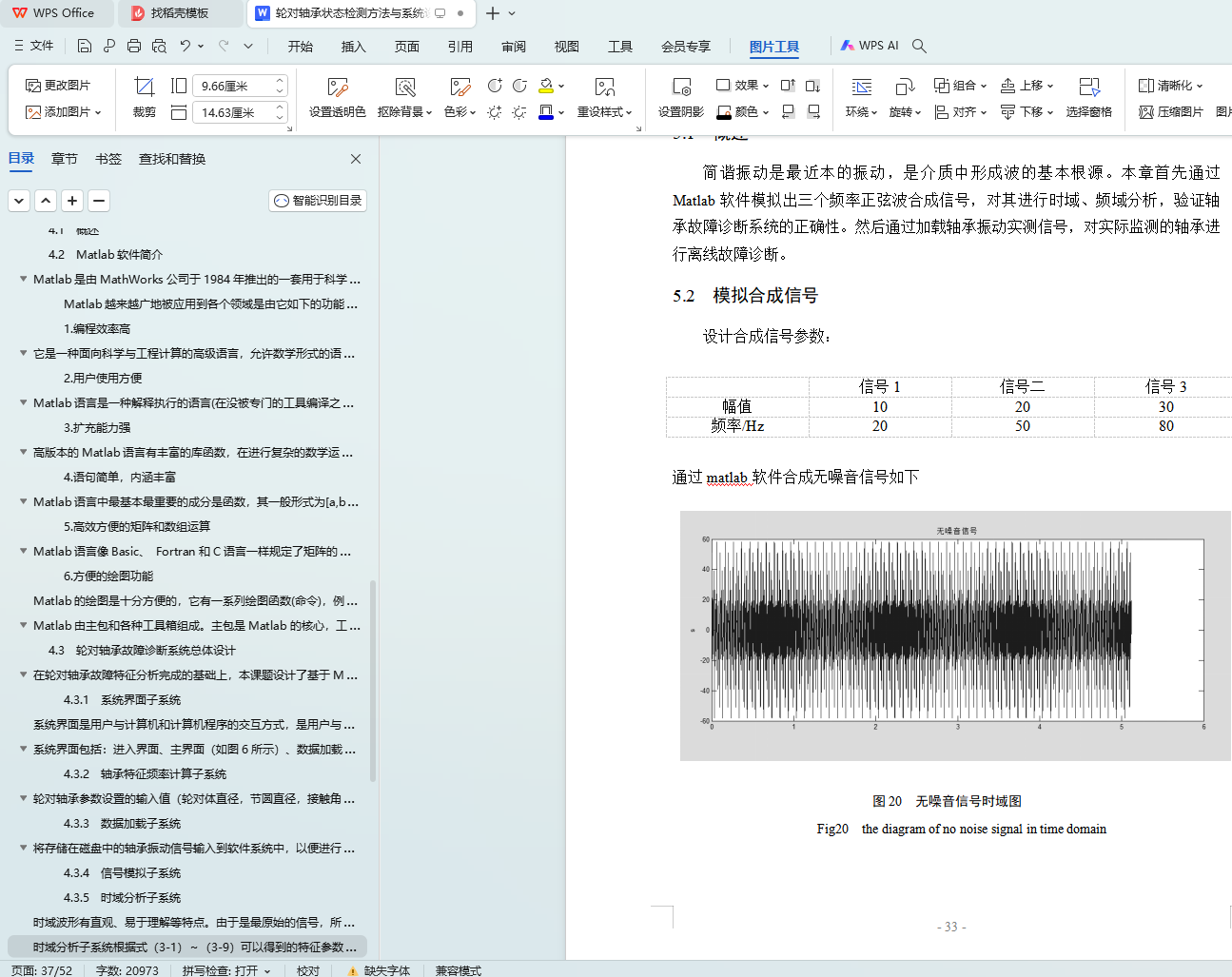Nudge the shadow right icon
Viewport: 1232px width, 977px height.
[x=812, y=112]
